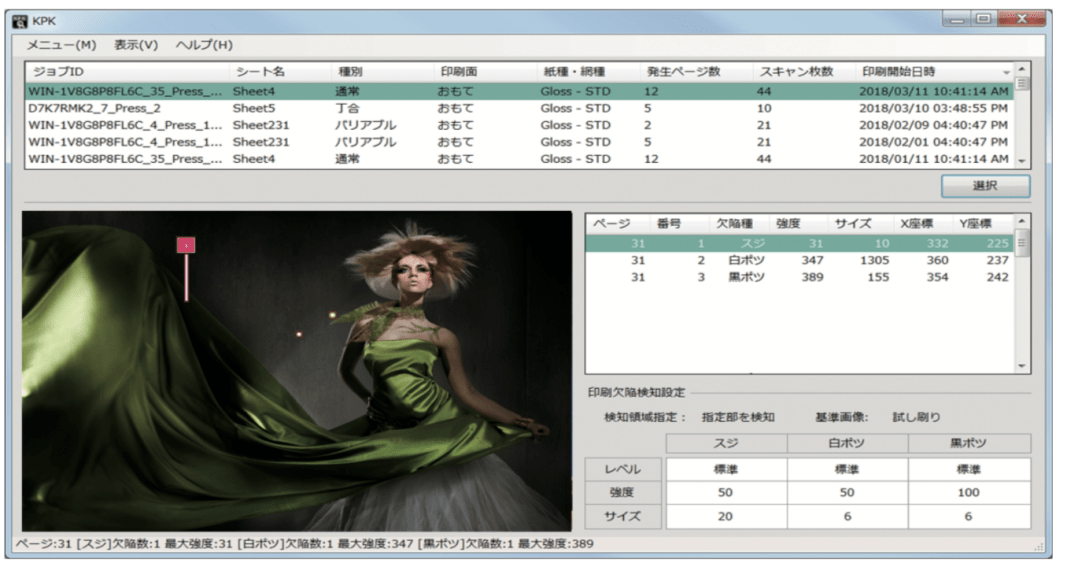Click the 白ポツ レベル 標準 cell
1067x567 pixels.
pos(847,470)
